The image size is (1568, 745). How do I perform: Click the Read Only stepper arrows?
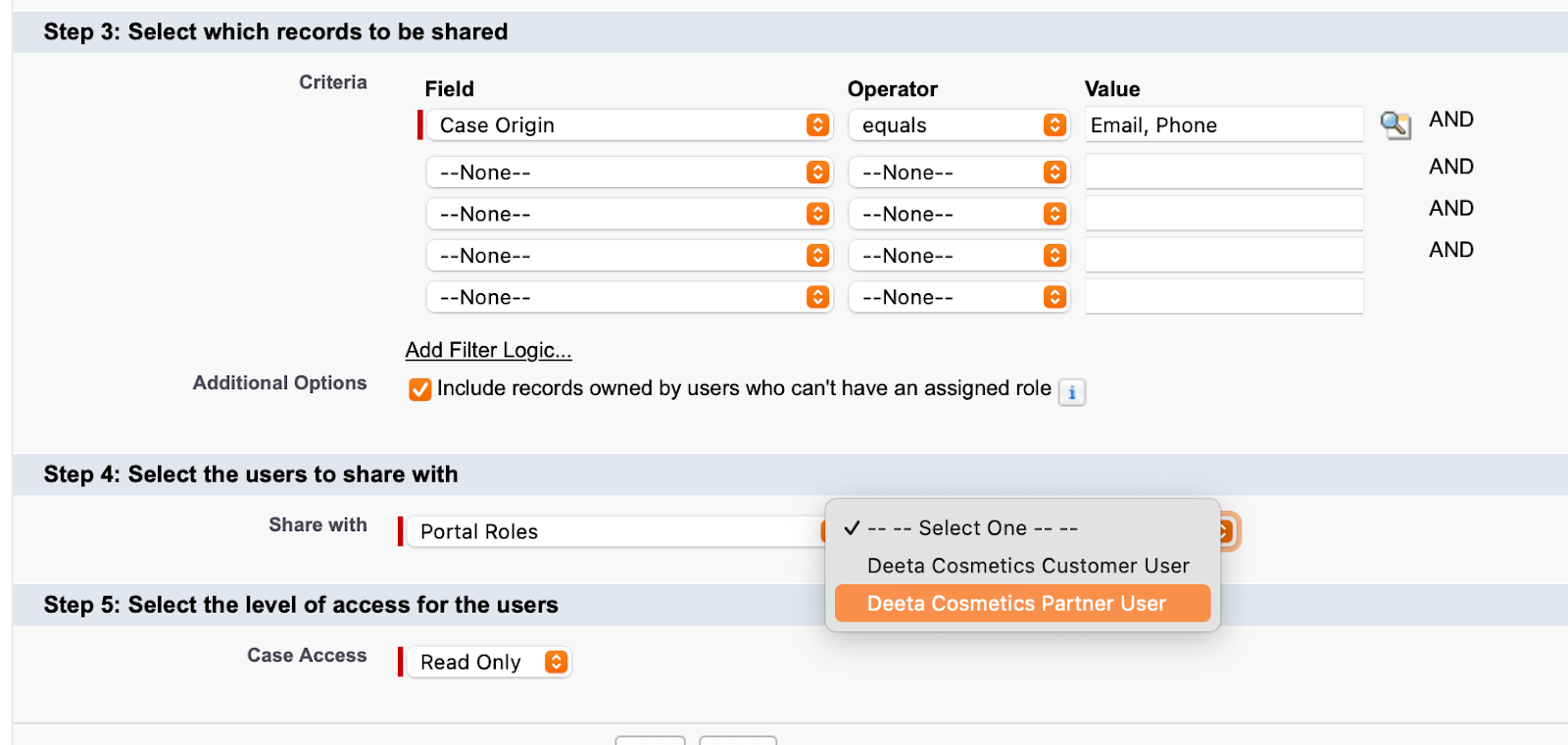tap(556, 662)
